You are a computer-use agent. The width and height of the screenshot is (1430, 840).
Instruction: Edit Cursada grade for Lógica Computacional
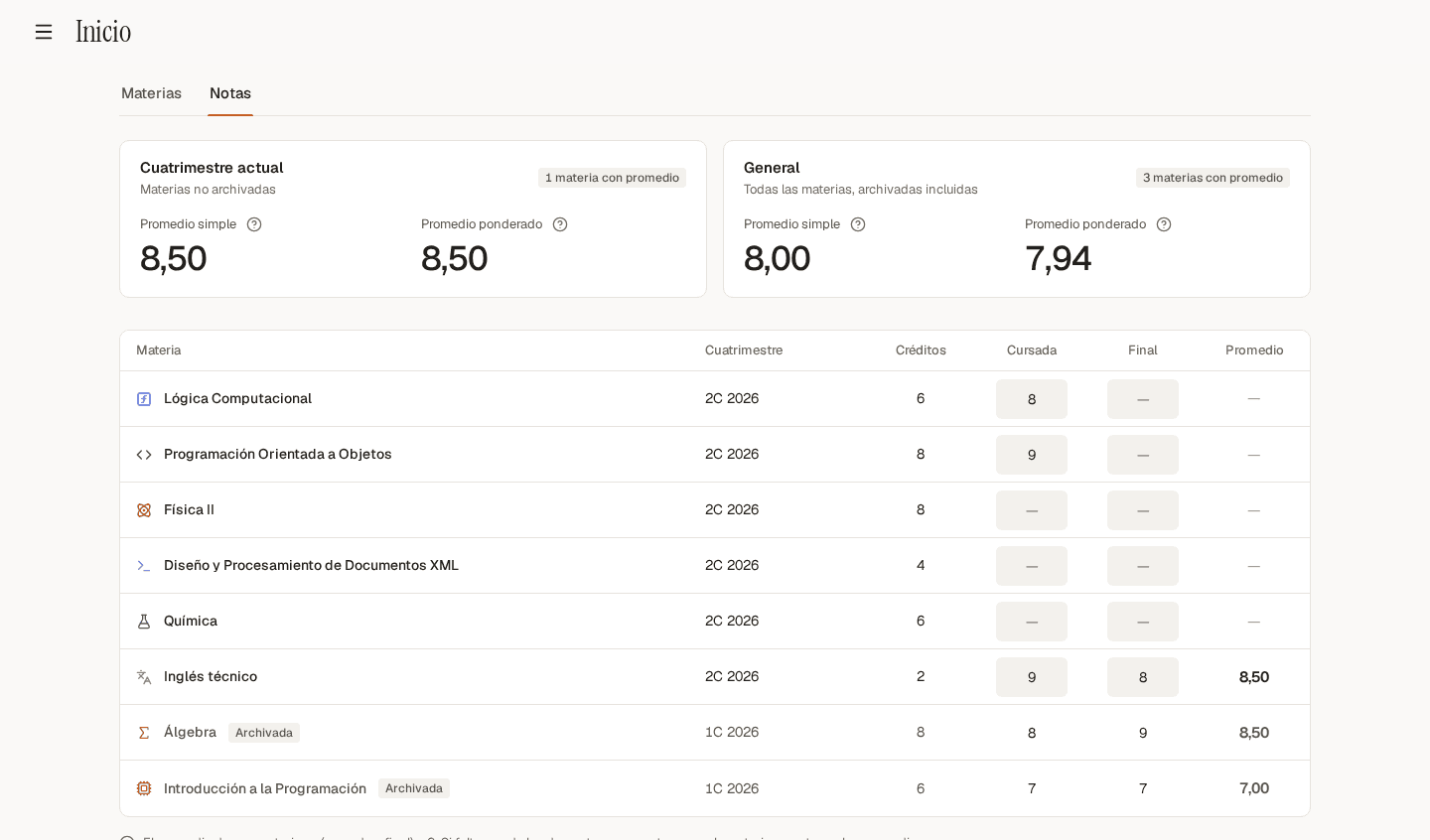click(1032, 399)
